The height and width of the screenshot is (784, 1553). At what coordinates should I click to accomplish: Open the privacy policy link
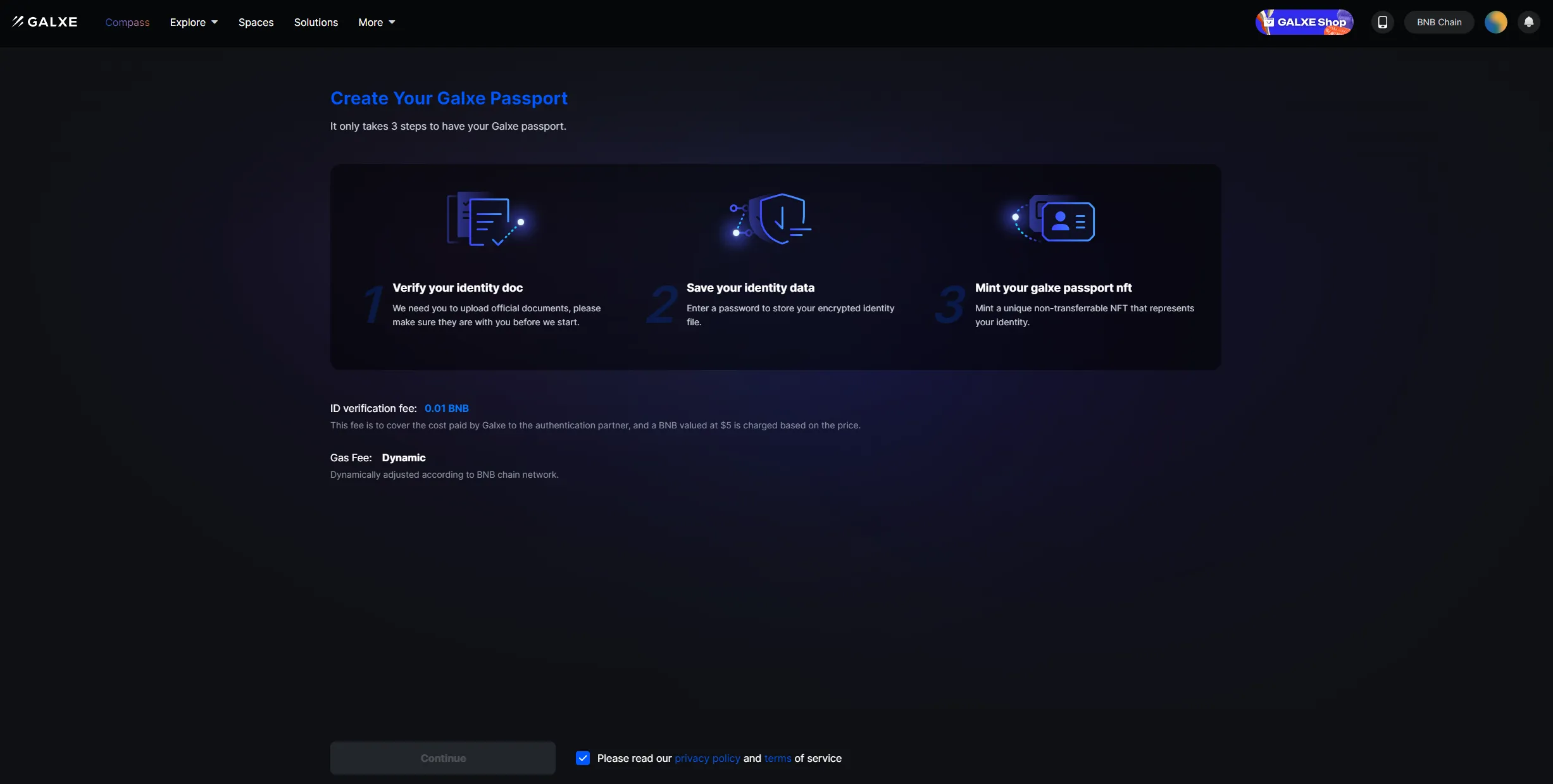(707, 758)
